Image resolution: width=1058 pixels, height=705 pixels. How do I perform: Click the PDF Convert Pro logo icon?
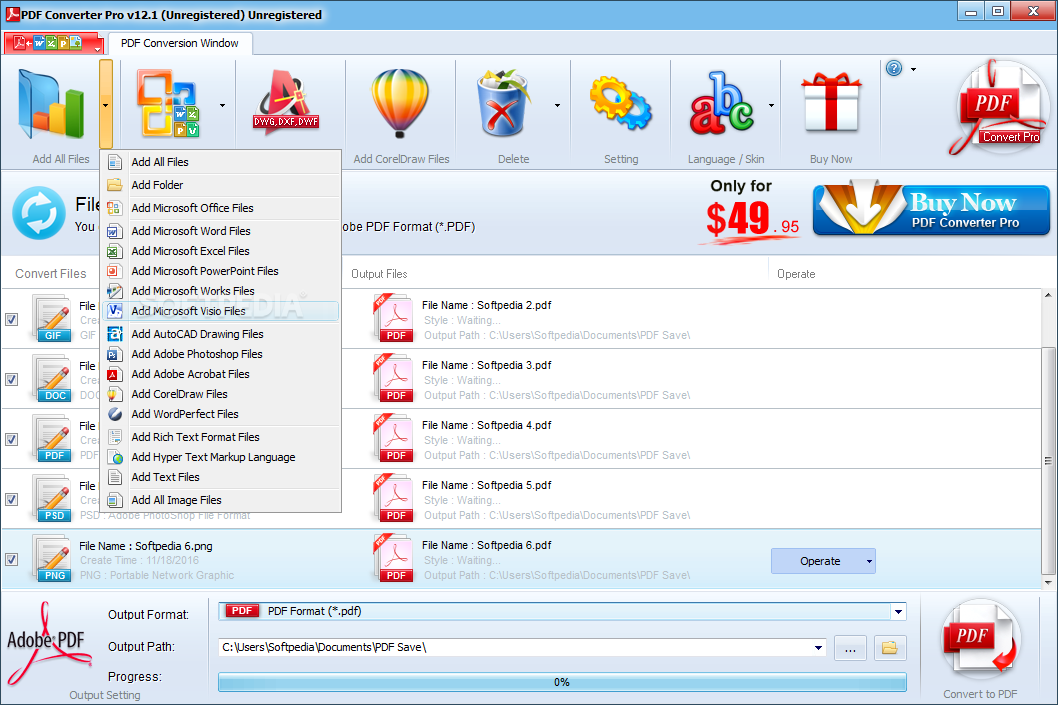tap(999, 107)
